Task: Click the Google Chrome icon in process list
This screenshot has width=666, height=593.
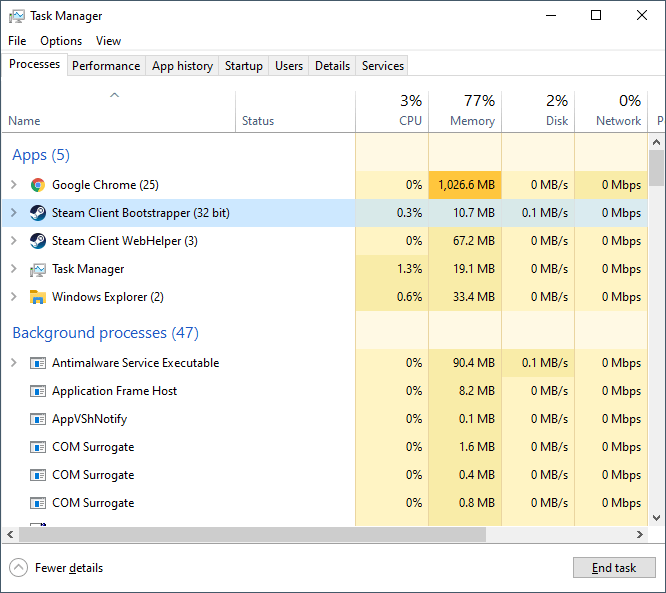Action: 38,185
